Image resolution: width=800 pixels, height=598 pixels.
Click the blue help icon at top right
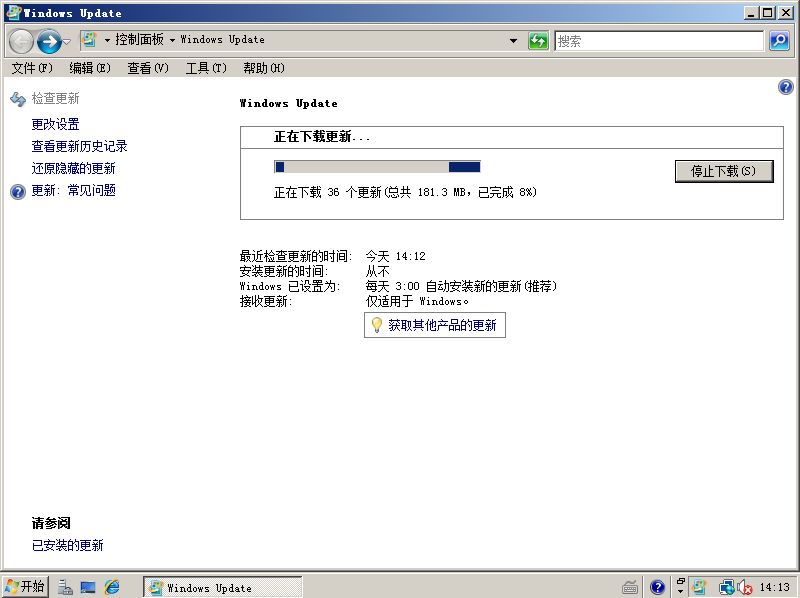(x=786, y=87)
